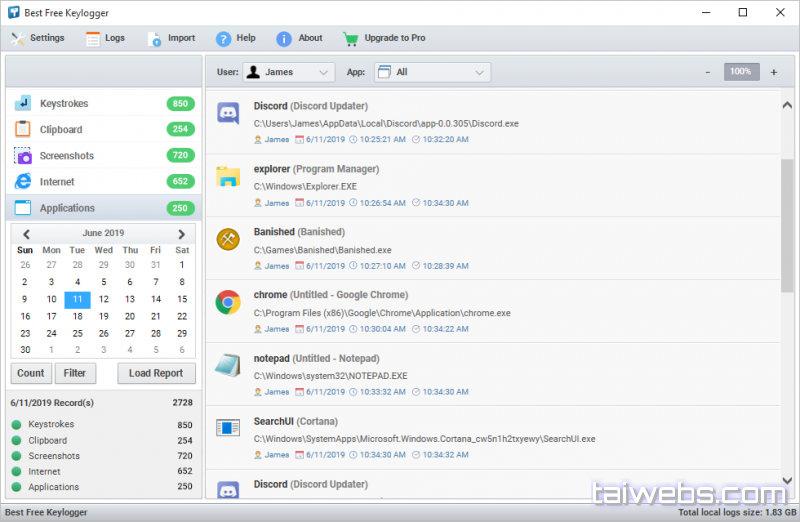Click the Filter button
Image resolution: width=800 pixels, height=522 pixels.
pyautogui.click(x=75, y=373)
